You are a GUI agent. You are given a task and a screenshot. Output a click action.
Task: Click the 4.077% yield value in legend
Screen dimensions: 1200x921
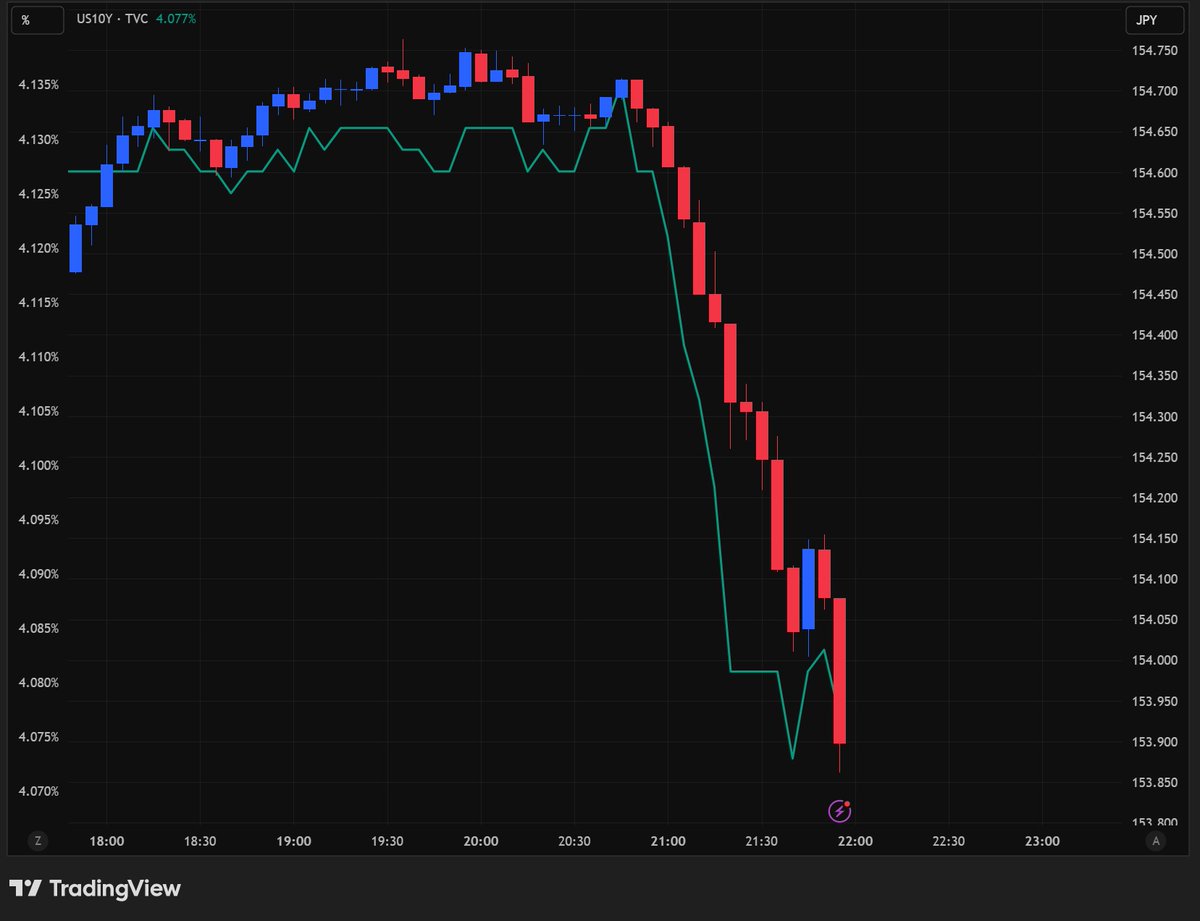tap(175, 18)
